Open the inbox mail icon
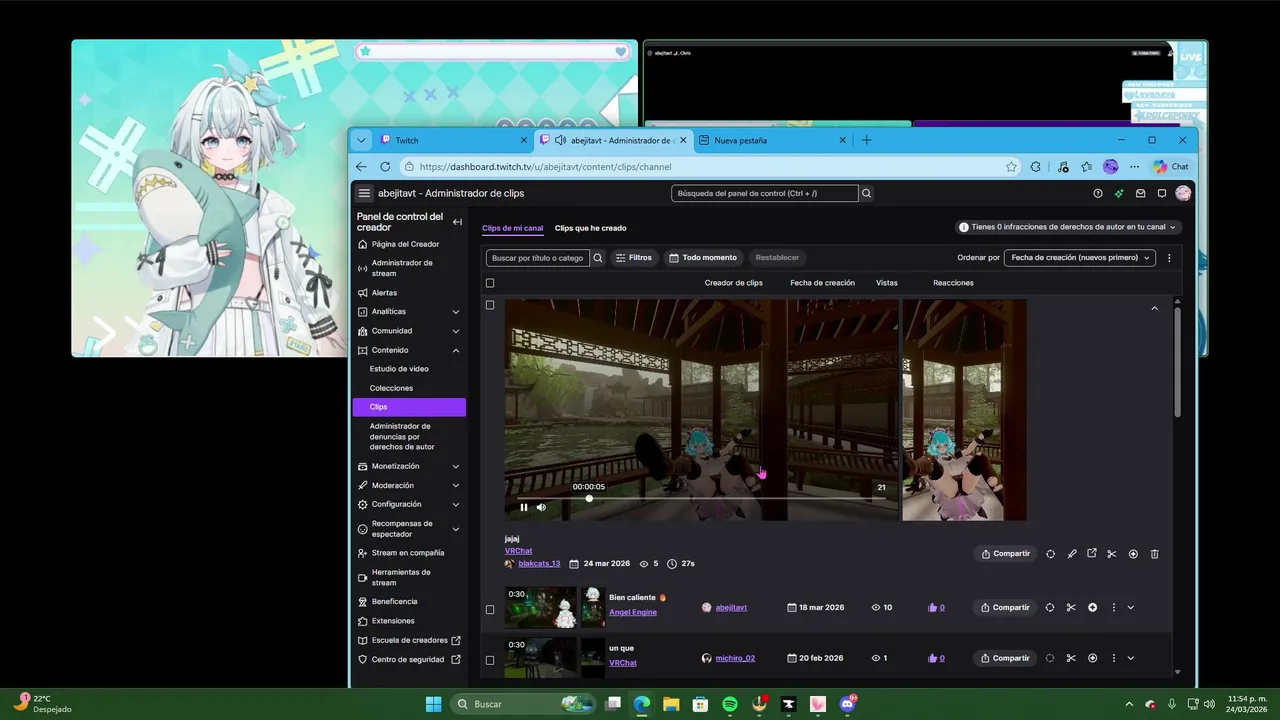This screenshot has width=1280, height=720. (x=1140, y=193)
